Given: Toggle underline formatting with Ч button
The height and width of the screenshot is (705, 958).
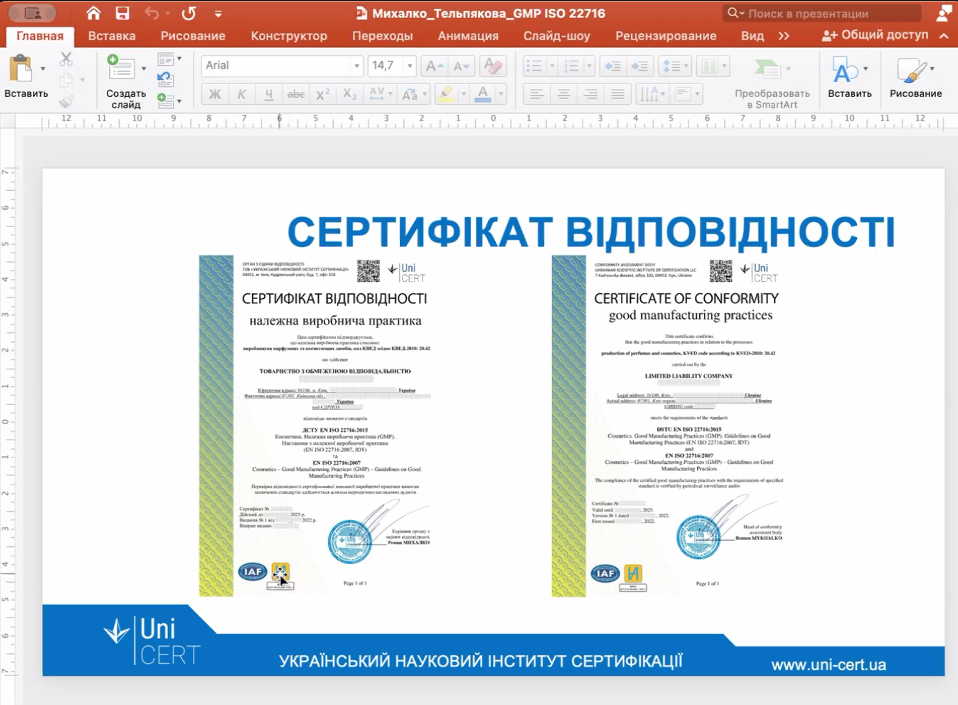Looking at the screenshot, I should [x=268, y=94].
